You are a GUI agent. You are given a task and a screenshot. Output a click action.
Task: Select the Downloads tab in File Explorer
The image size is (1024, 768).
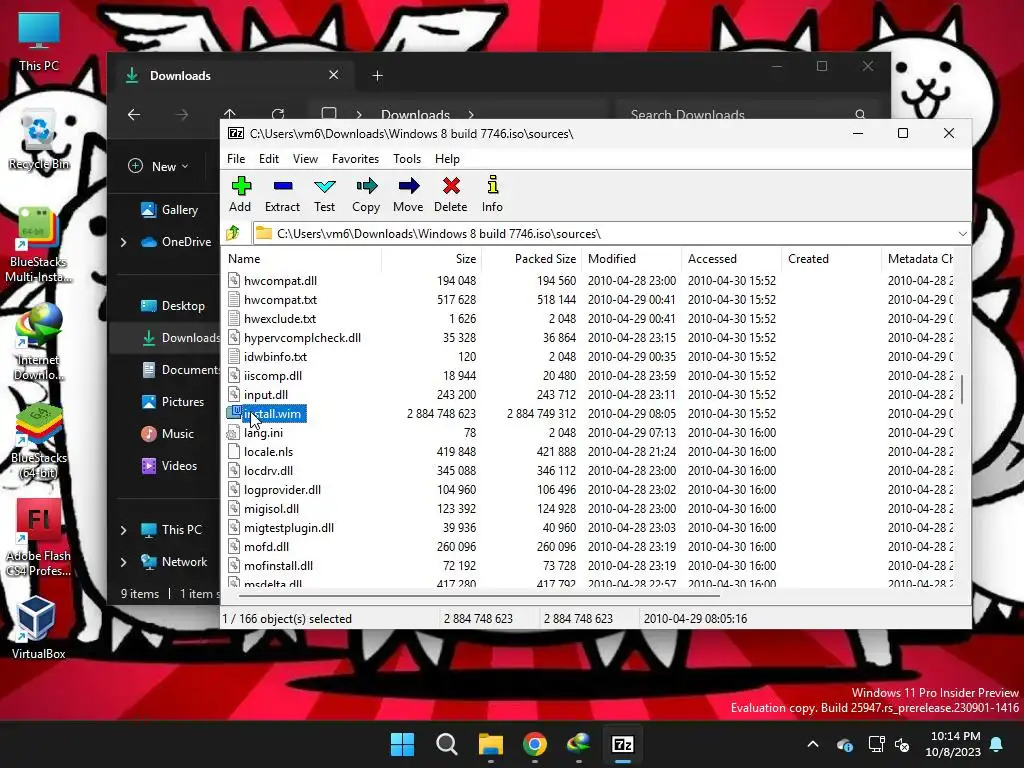232,75
